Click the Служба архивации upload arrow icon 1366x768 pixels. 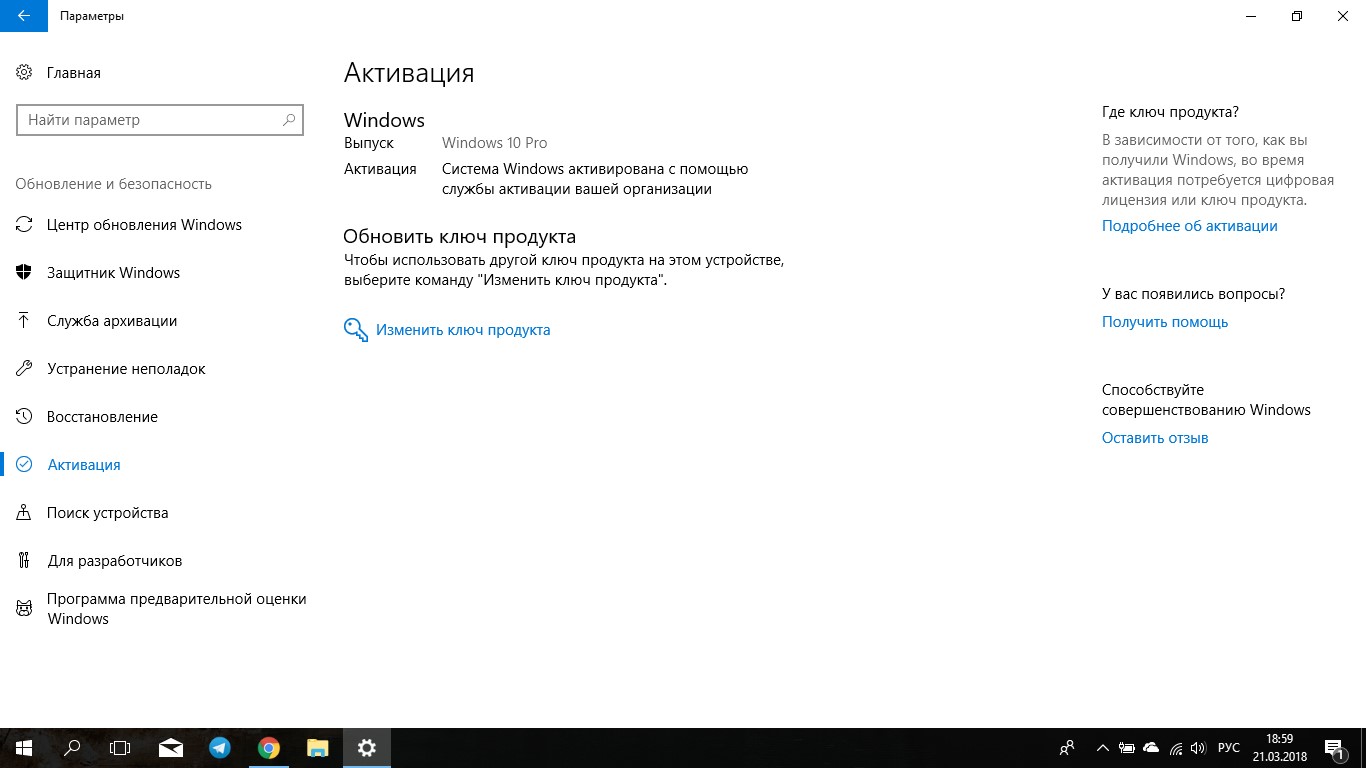pyautogui.click(x=24, y=321)
